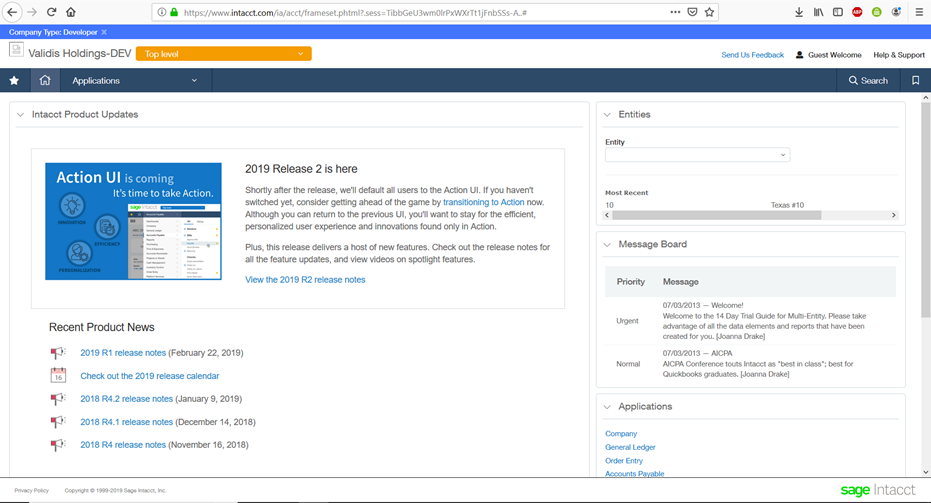Click the browser forward arrow
931x503 pixels.
pos(32,12)
